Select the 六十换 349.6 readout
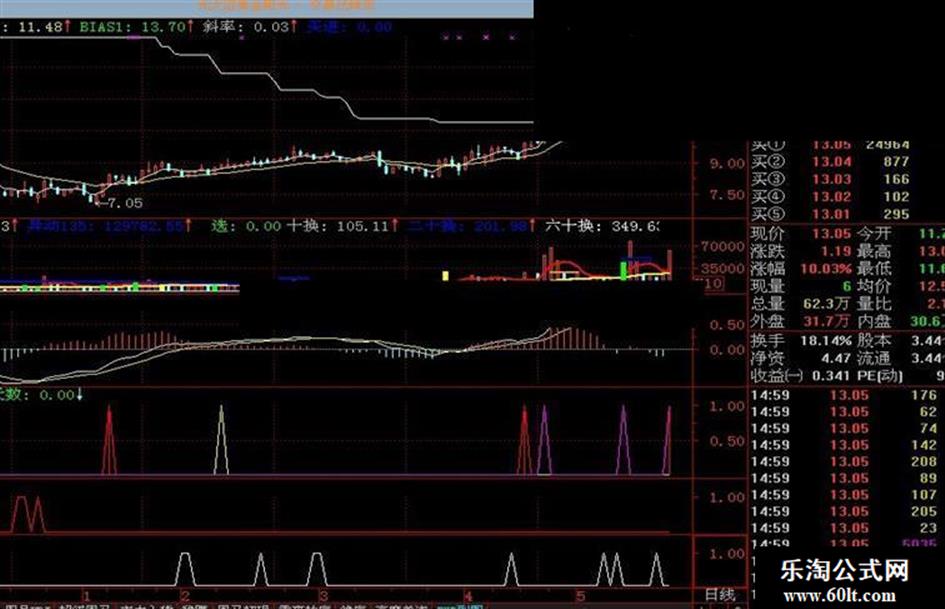The image size is (945, 609). [601, 226]
